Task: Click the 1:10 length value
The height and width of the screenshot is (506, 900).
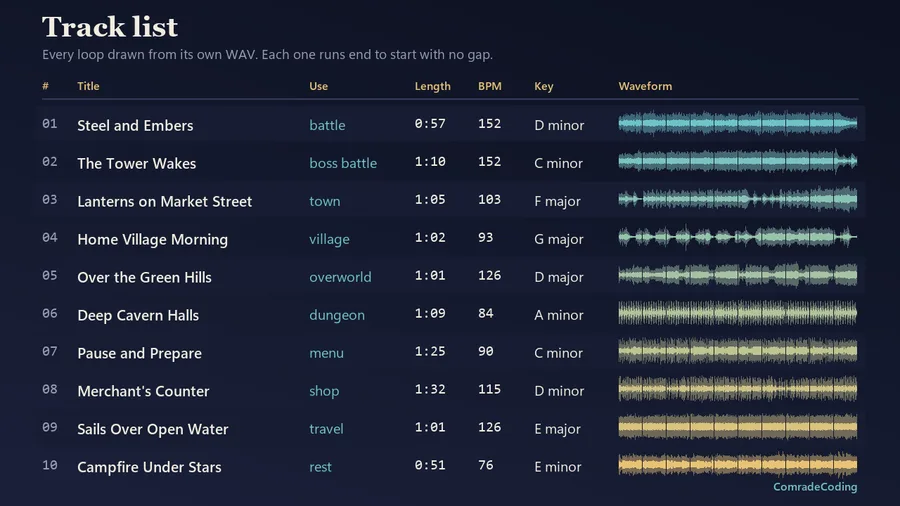Action: pyautogui.click(x=430, y=161)
